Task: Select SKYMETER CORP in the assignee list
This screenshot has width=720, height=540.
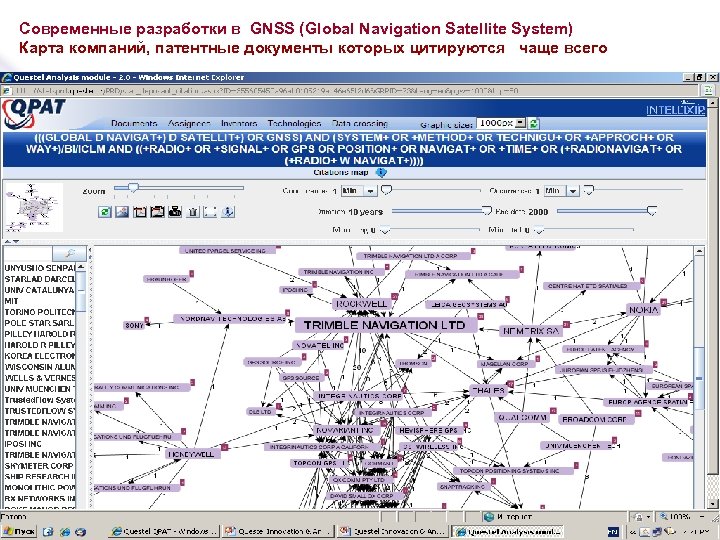Action: (39, 466)
